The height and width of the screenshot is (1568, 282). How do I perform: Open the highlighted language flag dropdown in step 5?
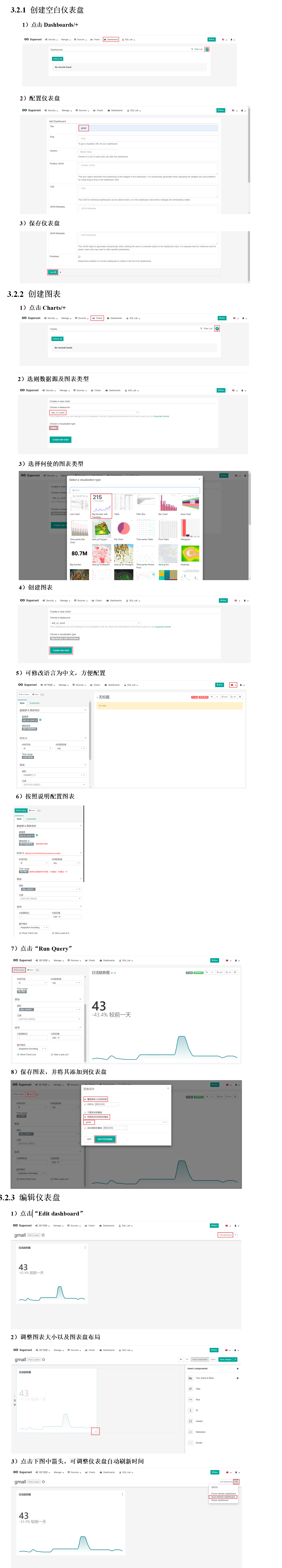coord(233,685)
